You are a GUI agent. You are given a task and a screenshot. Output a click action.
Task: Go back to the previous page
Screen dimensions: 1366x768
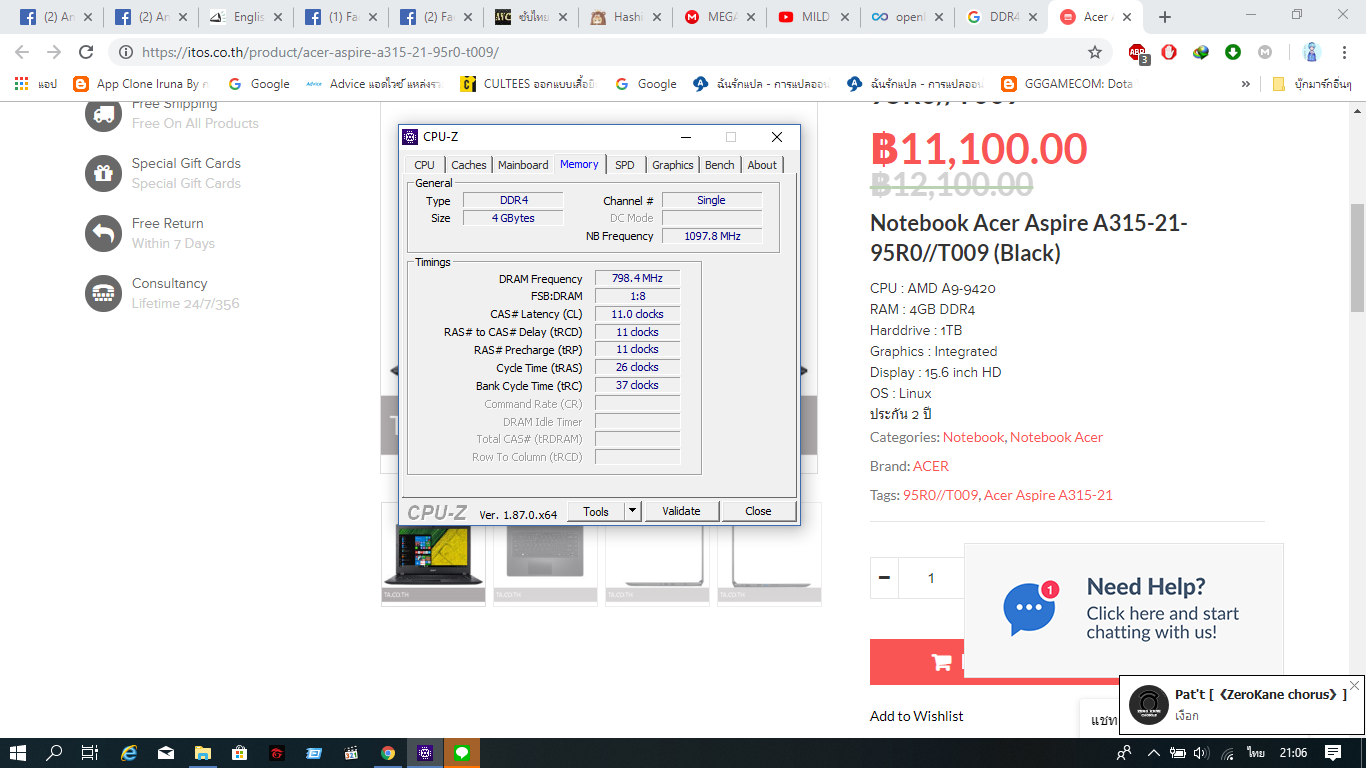click(22, 52)
